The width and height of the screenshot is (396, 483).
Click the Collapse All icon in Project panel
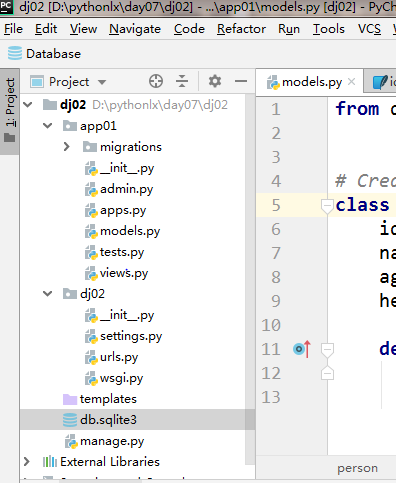(x=182, y=81)
